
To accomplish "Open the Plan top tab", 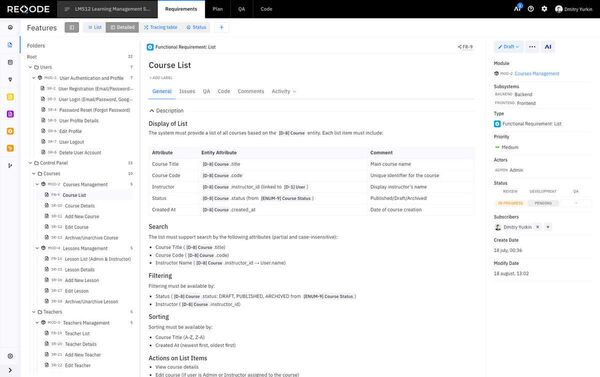I will tap(218, 9).
